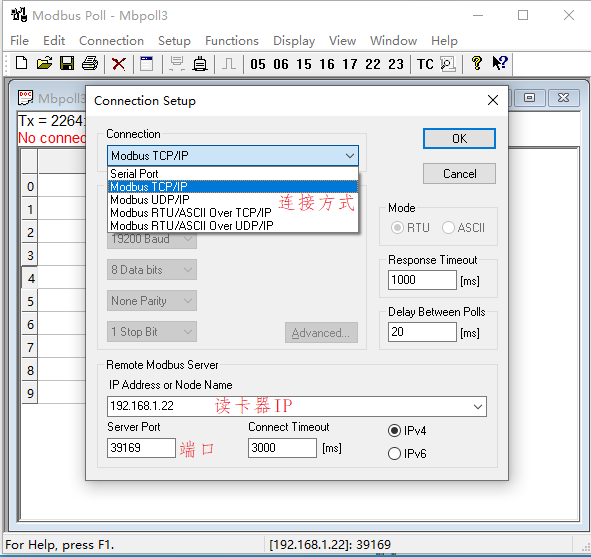The width and height of the screenshot is (591, 557).
Task: Choose Serial Port from connection list
Action: (233, 174)
